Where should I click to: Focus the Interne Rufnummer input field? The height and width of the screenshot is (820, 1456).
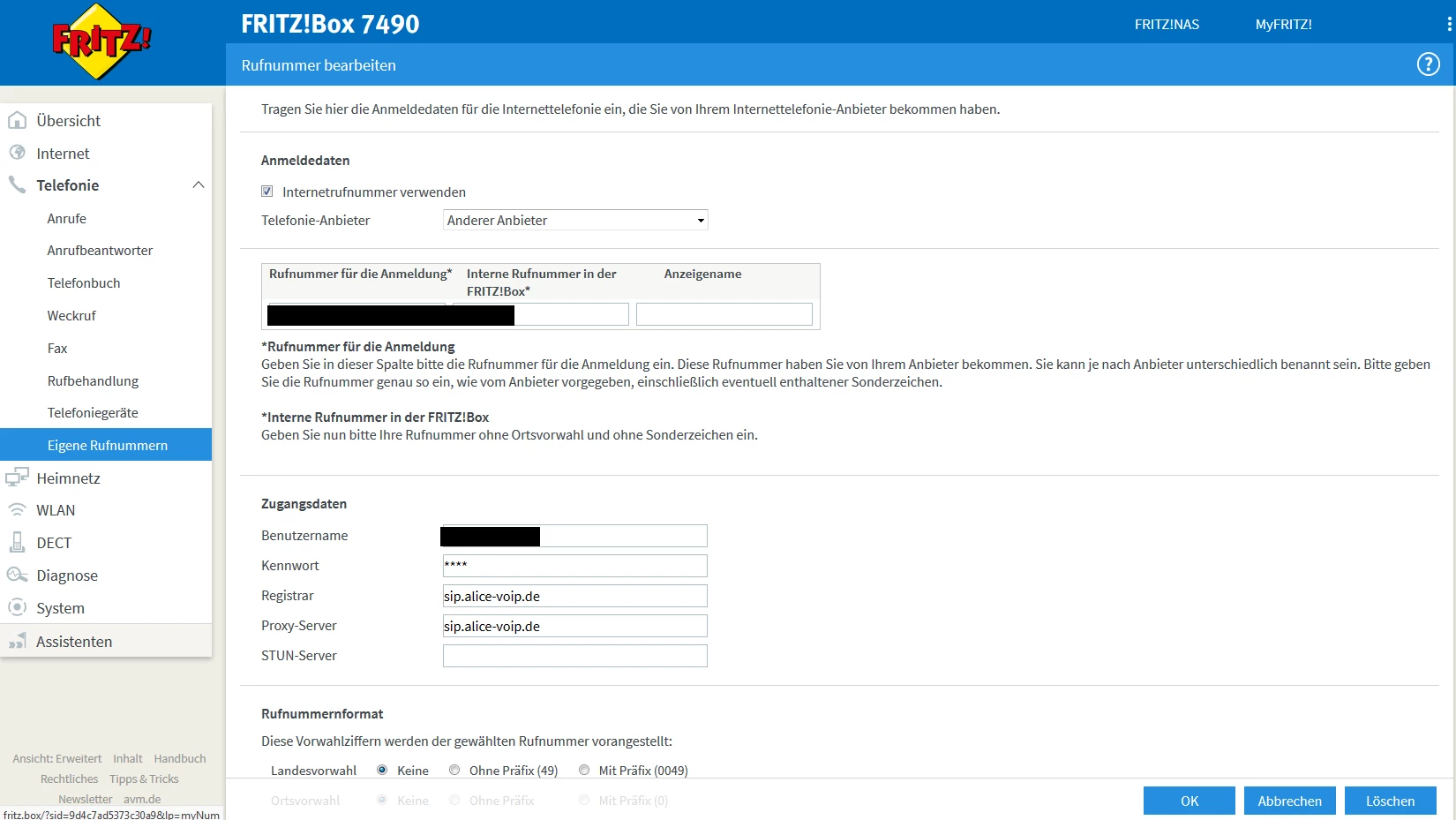(541, 314)
